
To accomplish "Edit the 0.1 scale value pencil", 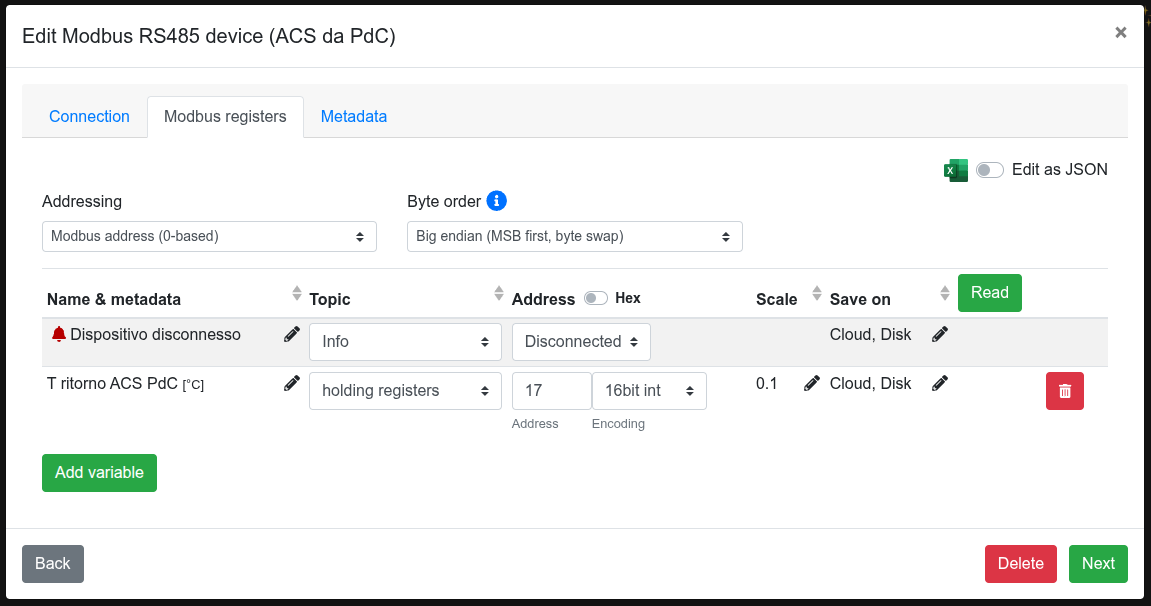I will pyautogui.click(x=812, y=383).
